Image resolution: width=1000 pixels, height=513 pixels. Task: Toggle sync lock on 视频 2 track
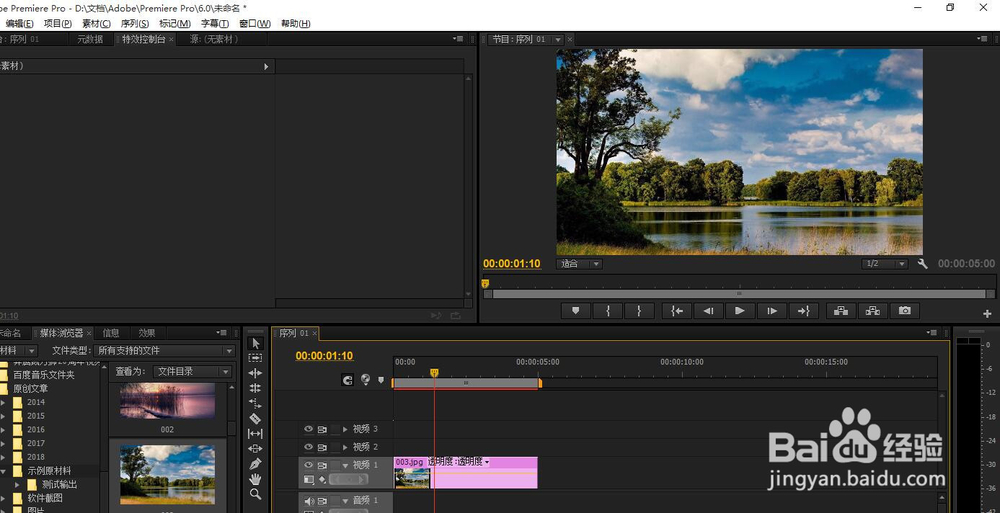click(323, 447)
